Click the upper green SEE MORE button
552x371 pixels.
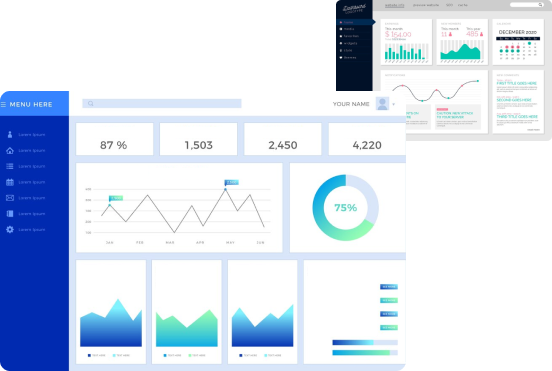pos(389,300)
